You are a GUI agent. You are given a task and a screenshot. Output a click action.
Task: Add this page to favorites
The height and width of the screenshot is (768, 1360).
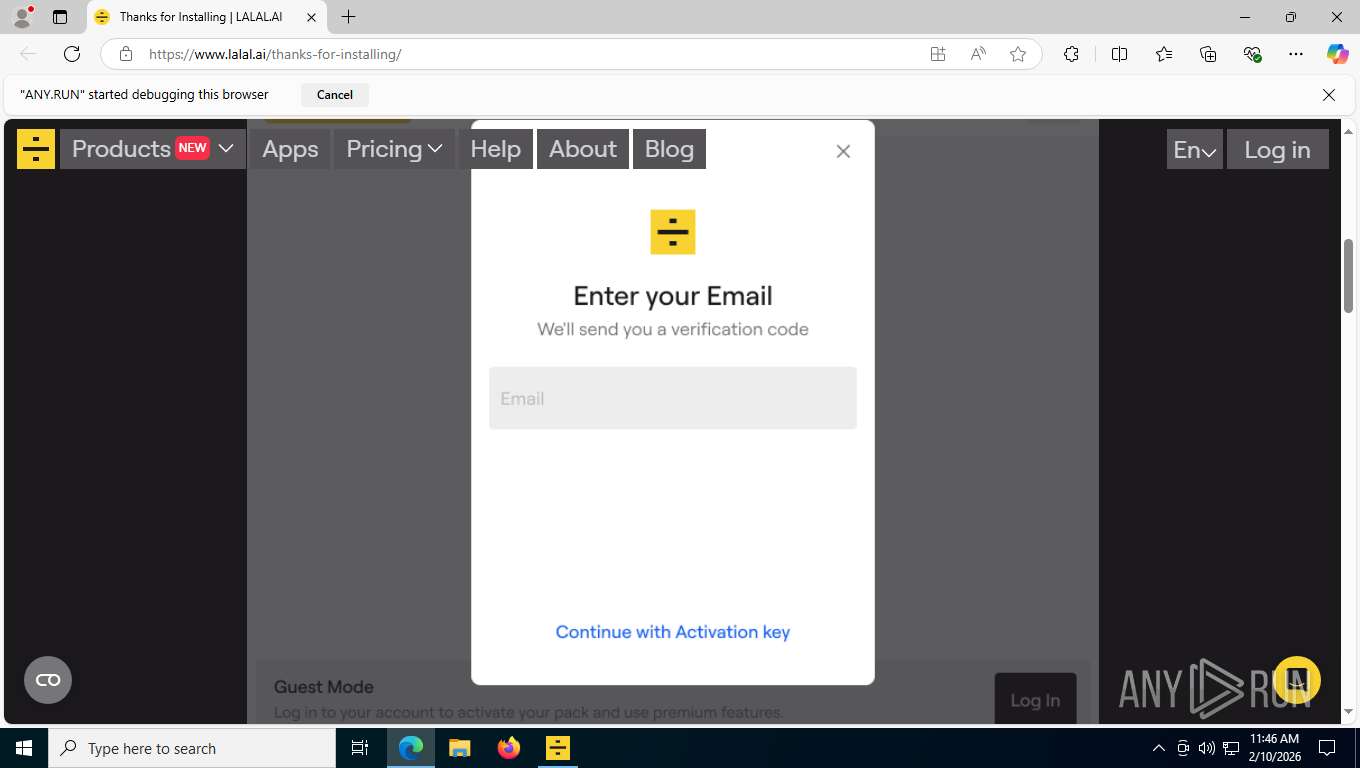[x=1018, y=54]
